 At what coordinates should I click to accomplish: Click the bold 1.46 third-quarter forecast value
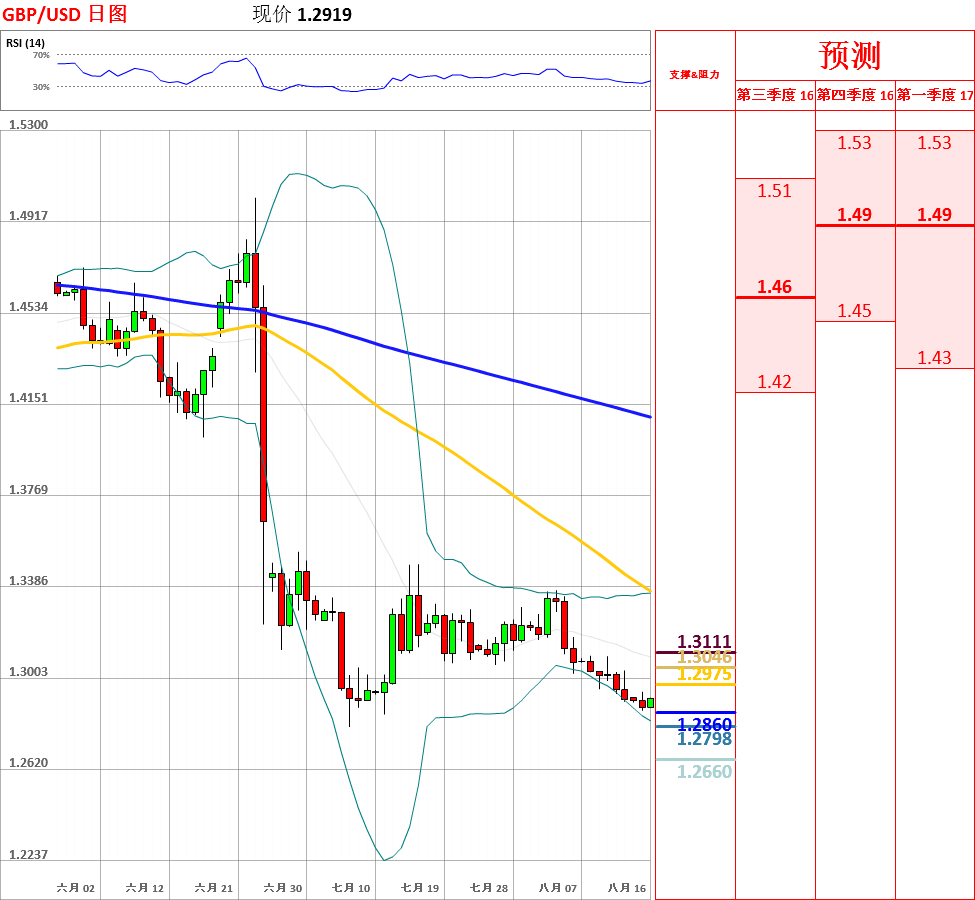(774, 287)
